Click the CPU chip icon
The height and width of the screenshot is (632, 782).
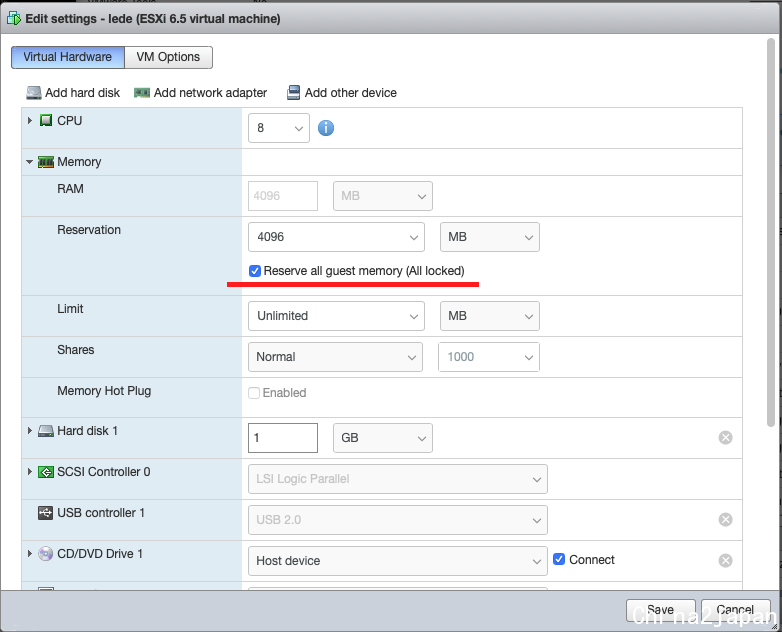pos(46,120)
